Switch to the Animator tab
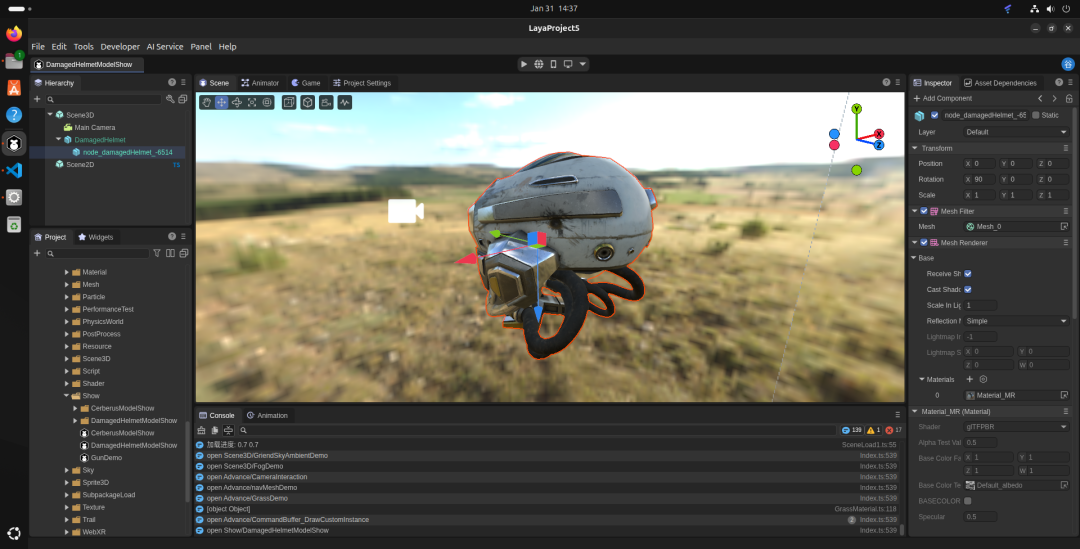This screenshot has height=549, width=1080. coord(260,83)
